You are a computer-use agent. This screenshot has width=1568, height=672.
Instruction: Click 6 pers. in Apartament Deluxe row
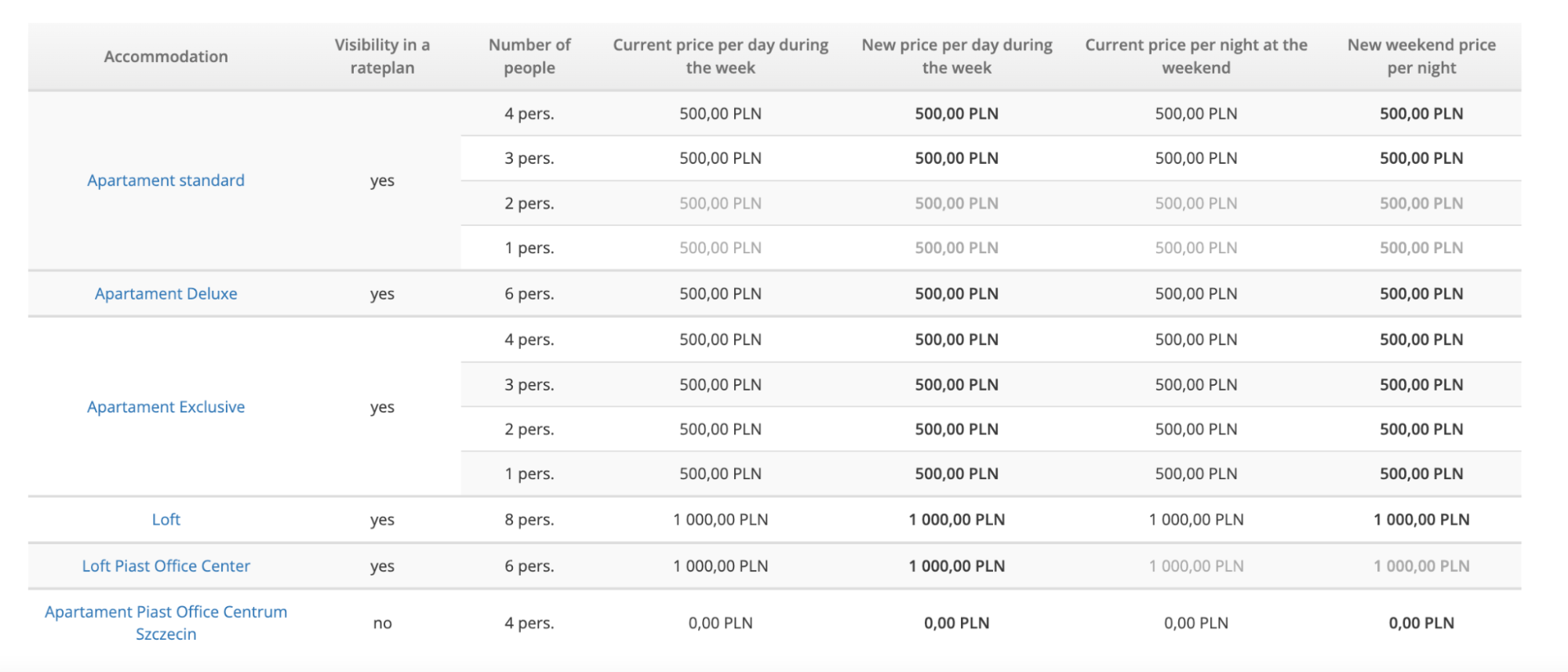[529, 294]
